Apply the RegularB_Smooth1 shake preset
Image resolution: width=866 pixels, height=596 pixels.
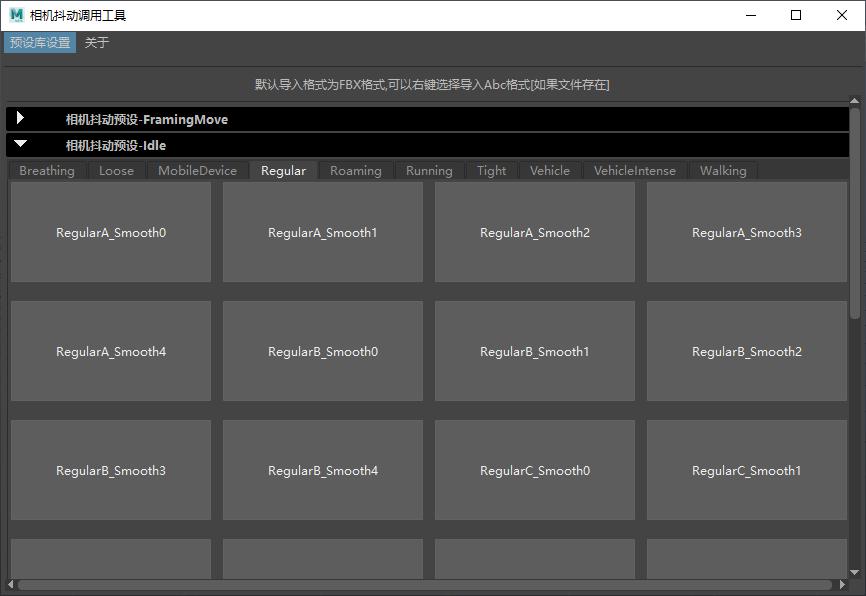click(535, 352)
